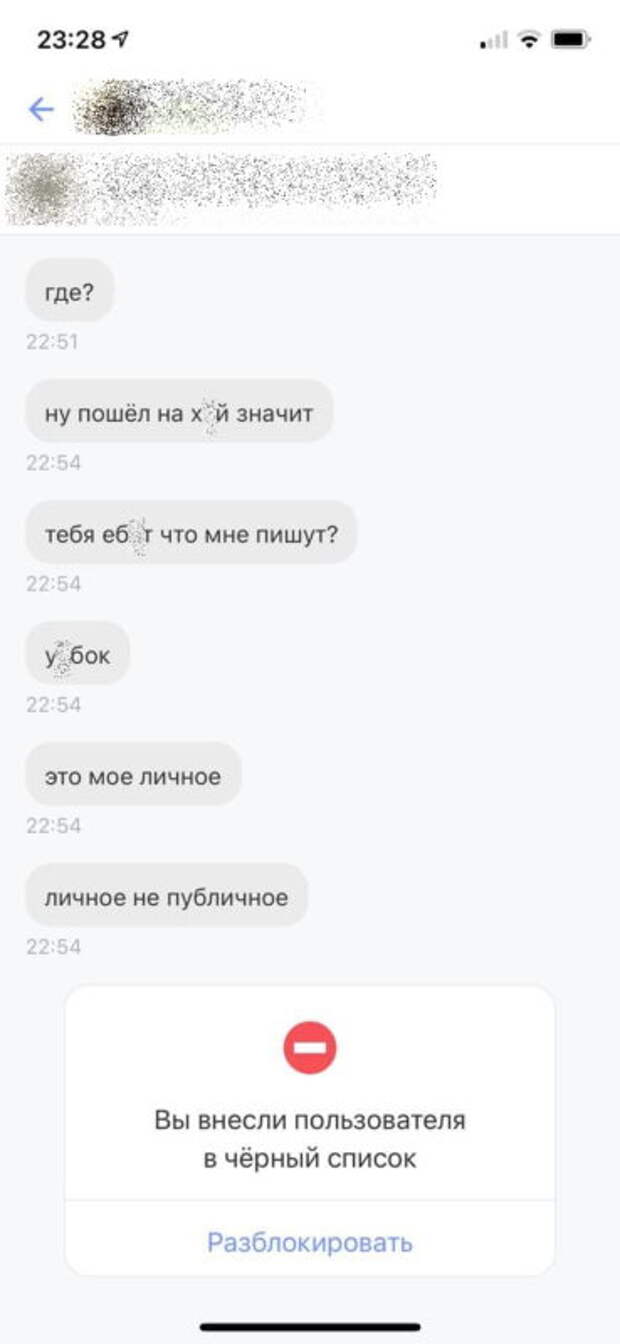Click the Разблокировать link
Viewport: 620px width, 1344px height.
[310, 1243]
